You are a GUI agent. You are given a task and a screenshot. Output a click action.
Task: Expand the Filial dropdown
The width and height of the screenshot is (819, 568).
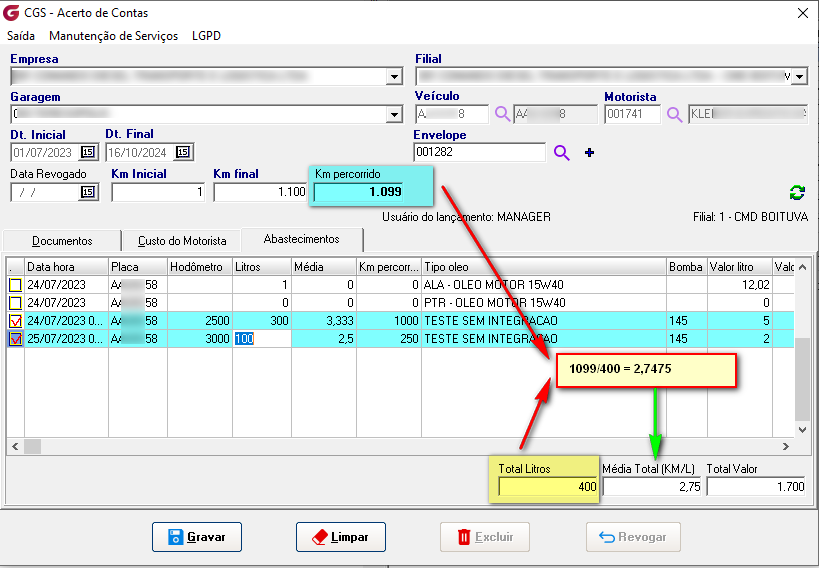click(x=800, y=77)
